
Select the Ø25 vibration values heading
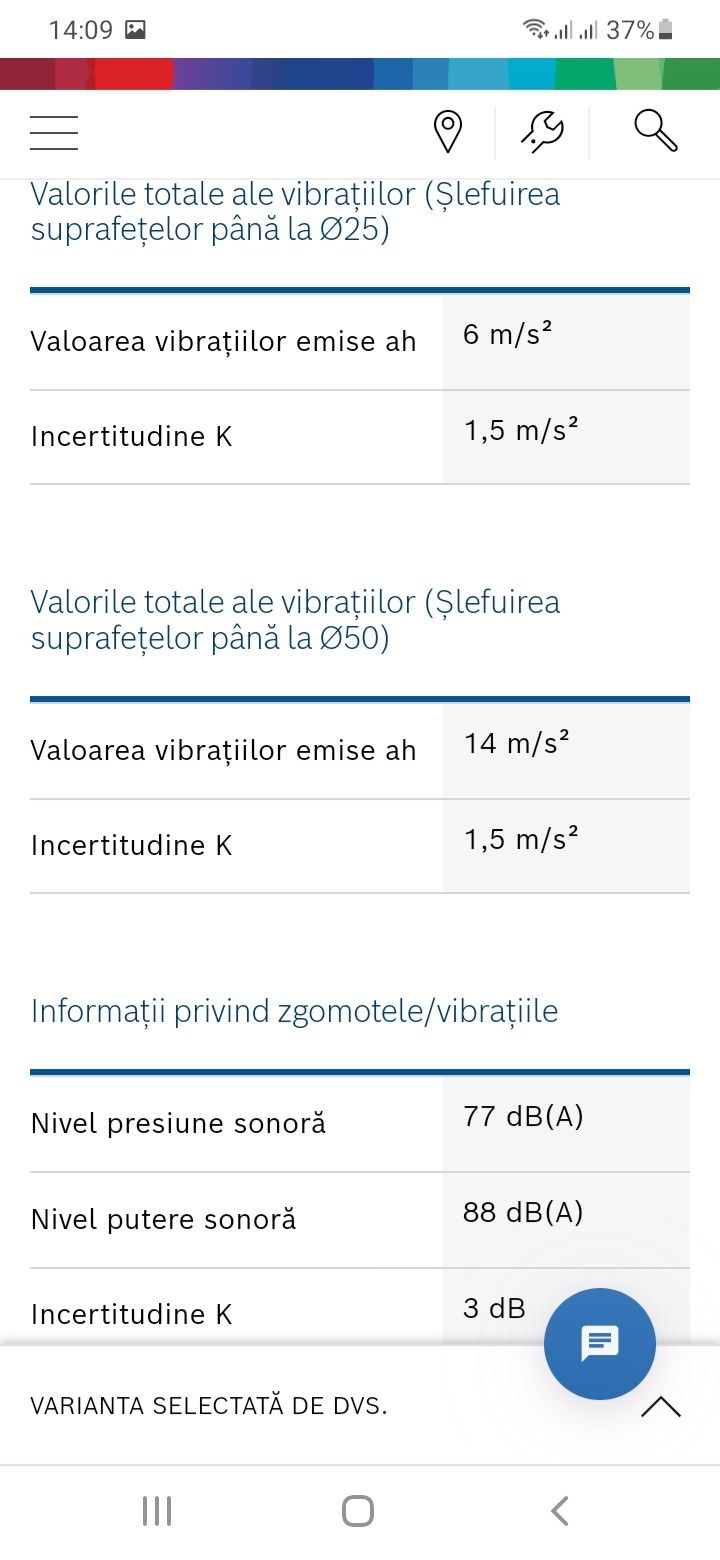(295, 211)
